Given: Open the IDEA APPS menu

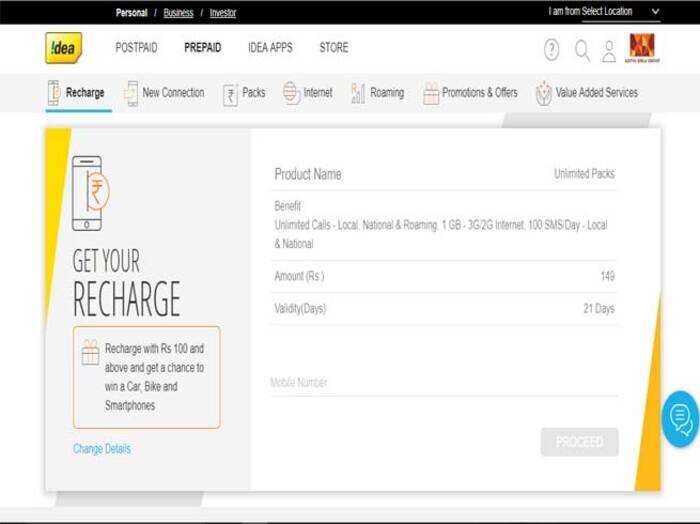Looking at the screenshot, I should [270, 47].
